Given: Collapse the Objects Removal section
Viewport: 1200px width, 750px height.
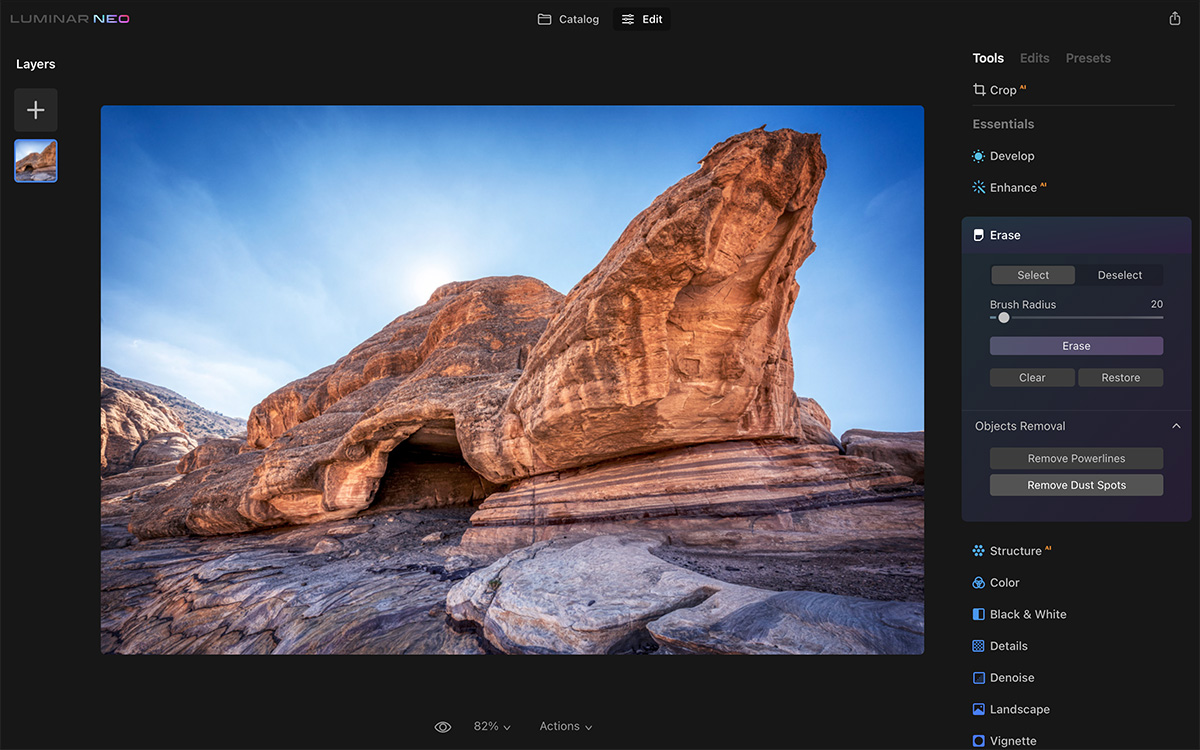Looking at the screenshot, I should [x=1176, y=426].
